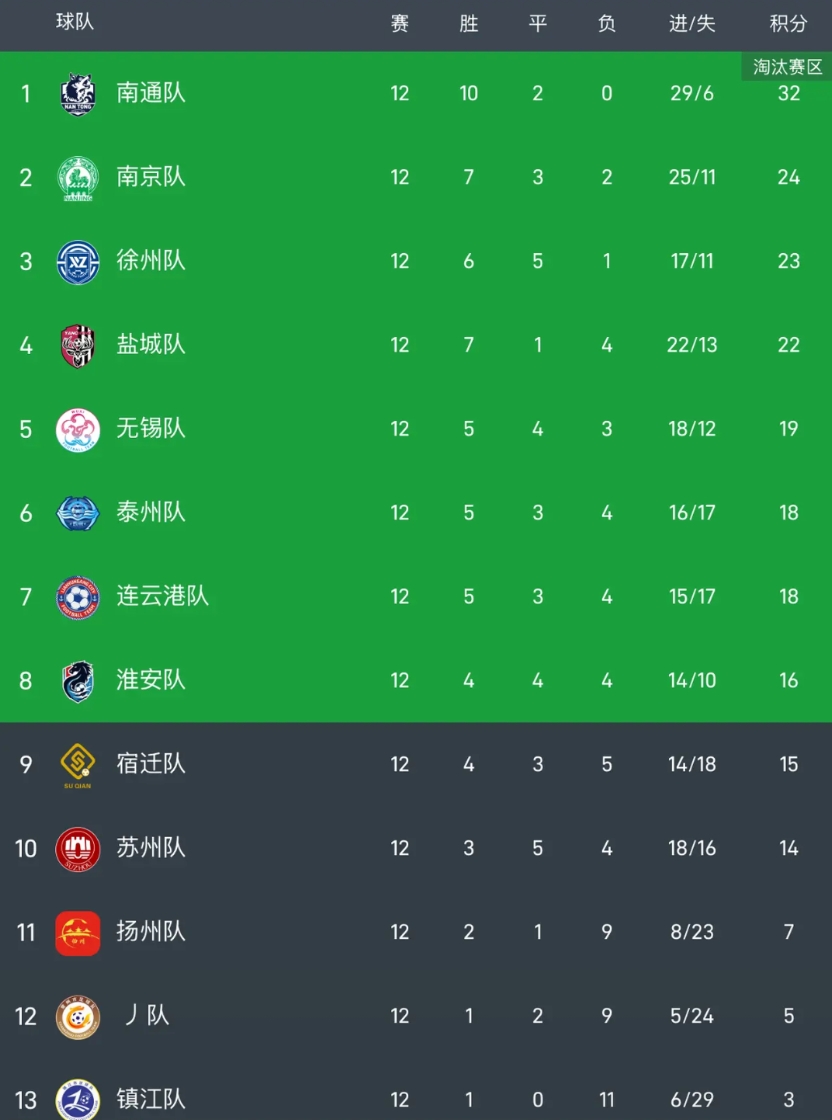Viewport: 832px width, 1120px height.
Task: Open the 南京队 green crest icon
Action: (78, 178)
